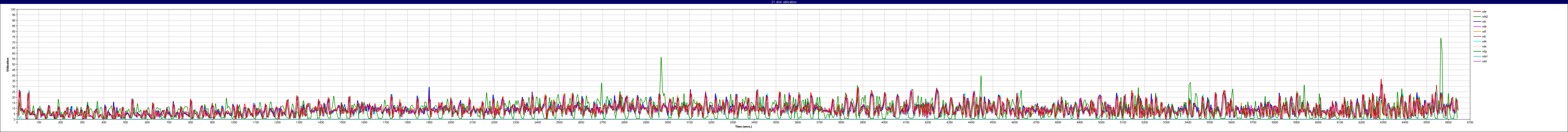The width and height of the screenshot is (1568, 132).
Task: Click the '4000' x-axis tick label
Action: coord(884,122)
